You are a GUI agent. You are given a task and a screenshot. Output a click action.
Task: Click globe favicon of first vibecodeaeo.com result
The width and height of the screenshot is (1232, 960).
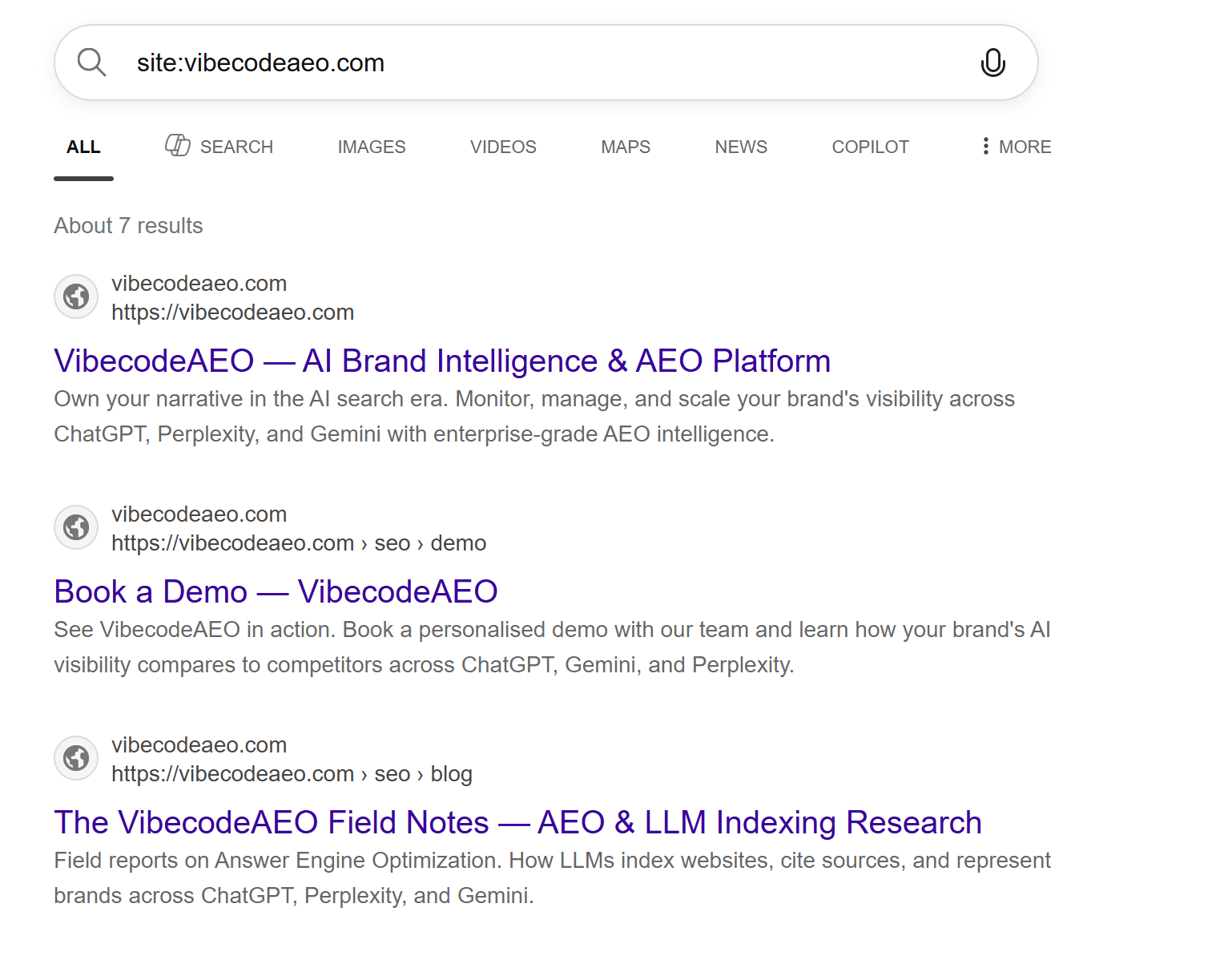coord(76,296)
